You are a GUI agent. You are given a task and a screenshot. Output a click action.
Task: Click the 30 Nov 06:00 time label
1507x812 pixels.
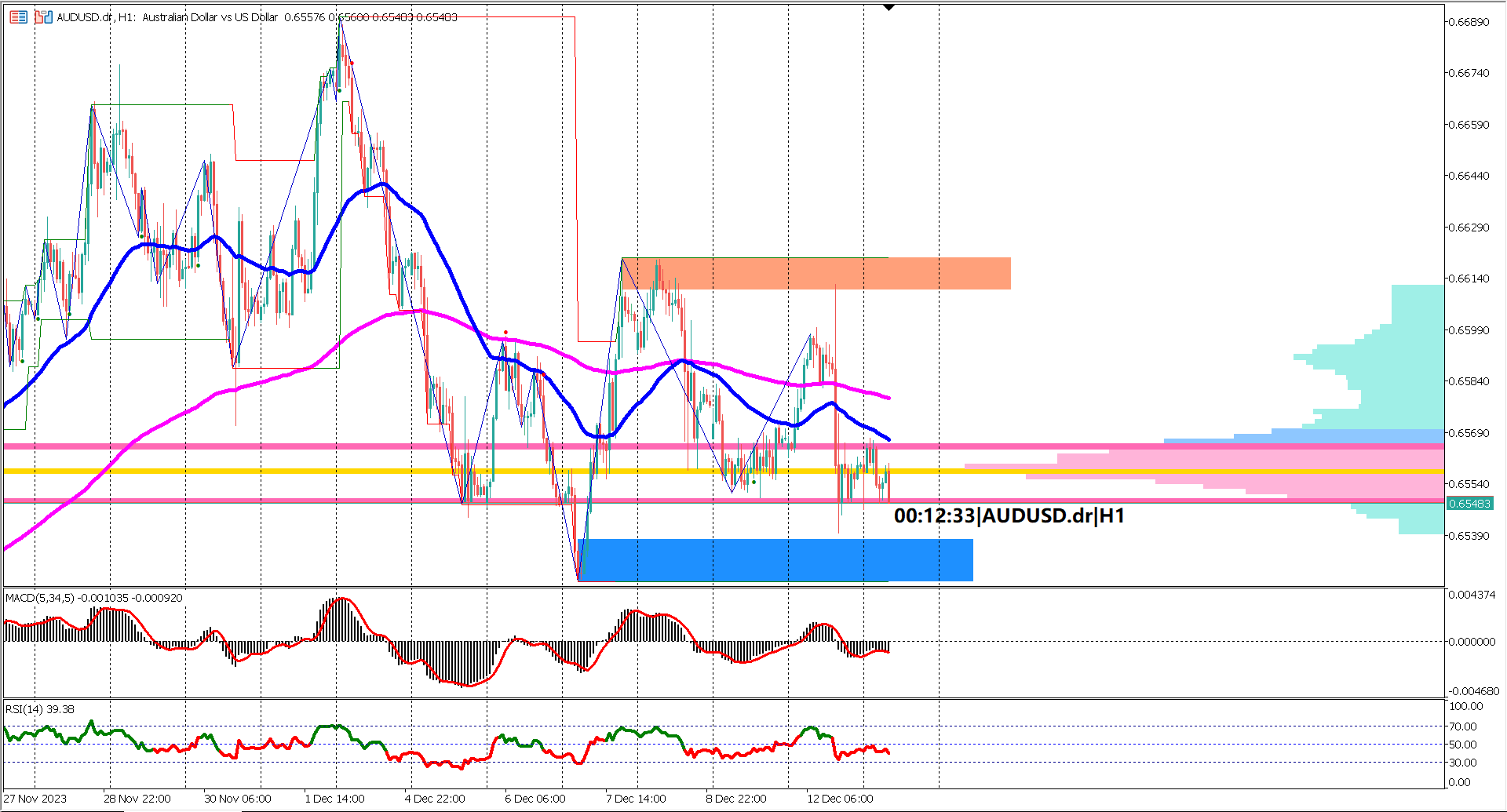point(238,799)
